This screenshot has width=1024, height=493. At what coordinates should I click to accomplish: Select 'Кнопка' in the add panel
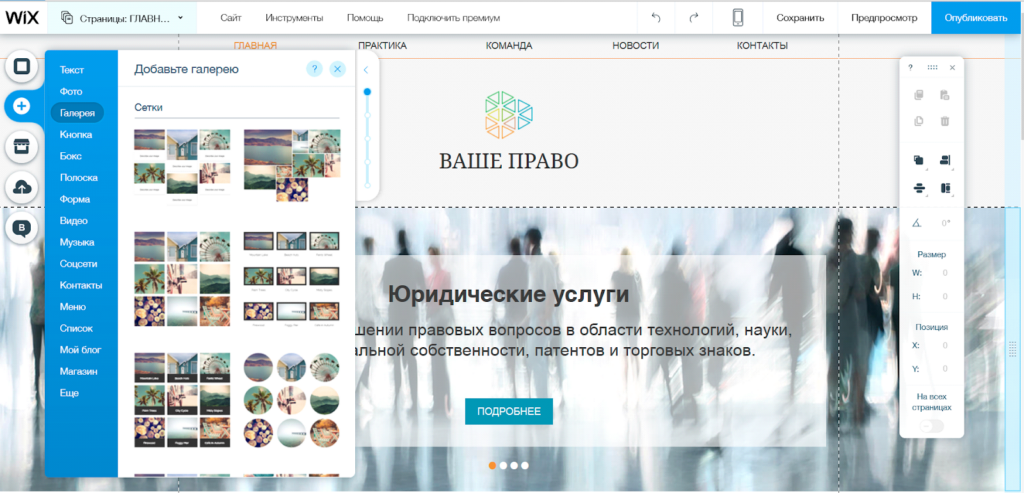76,134
